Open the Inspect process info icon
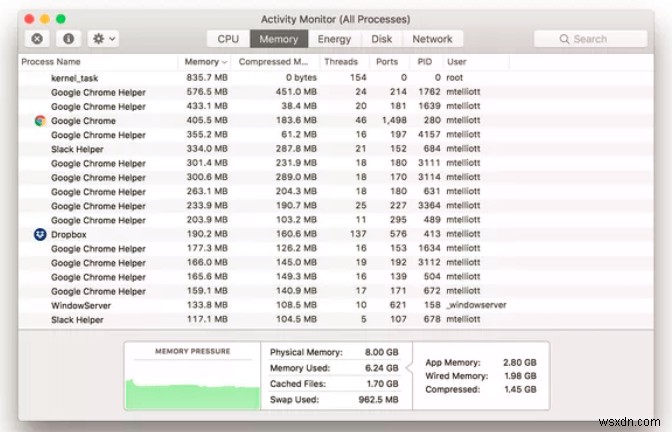The height and width of the screenshot is (432, 672). pyautogui.click(x=69, y=39)
